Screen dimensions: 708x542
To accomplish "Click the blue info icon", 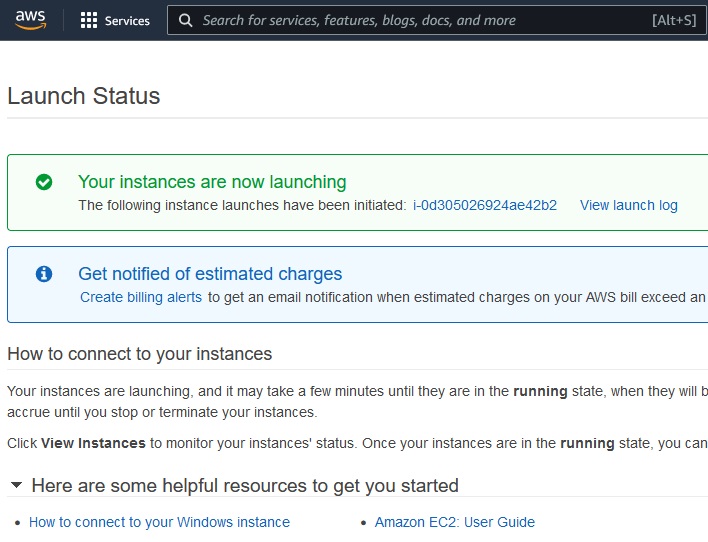I will (x=44, y=274).
